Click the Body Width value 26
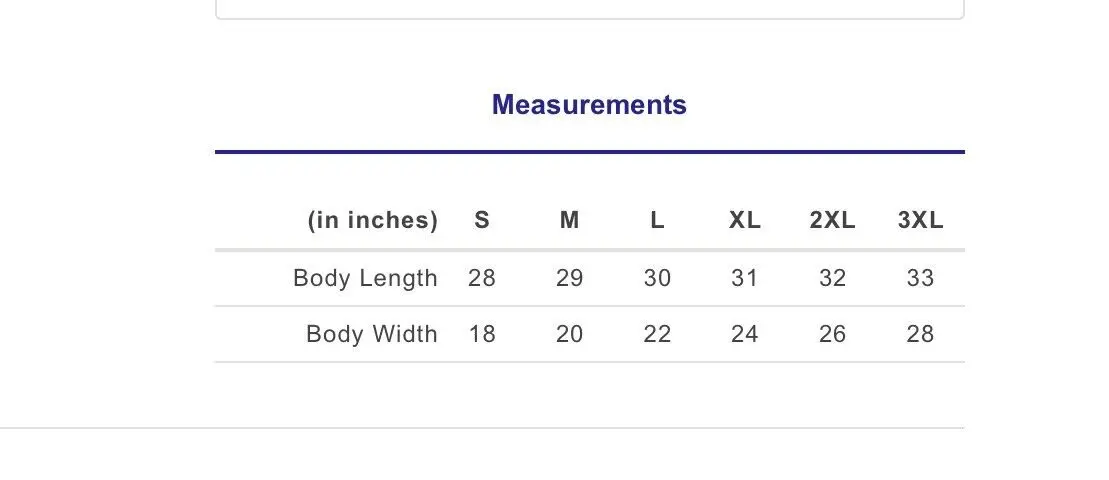 [832, 334]
